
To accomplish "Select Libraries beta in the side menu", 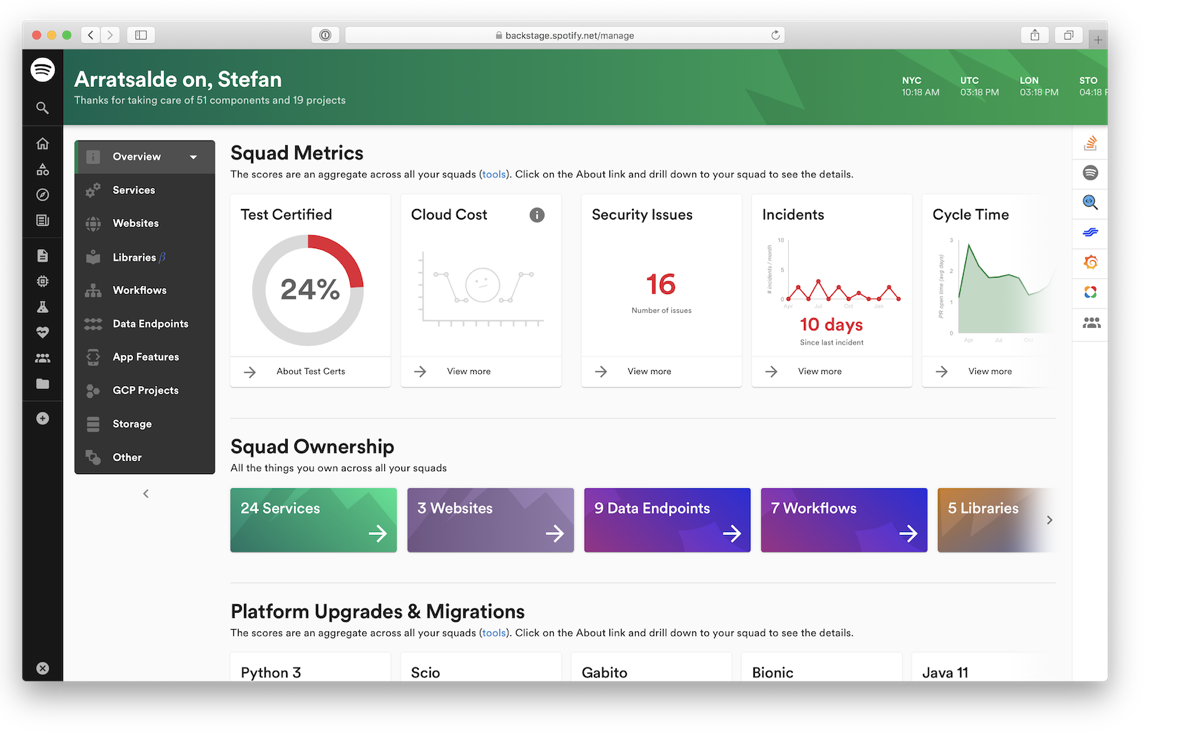I will [145, 258].
